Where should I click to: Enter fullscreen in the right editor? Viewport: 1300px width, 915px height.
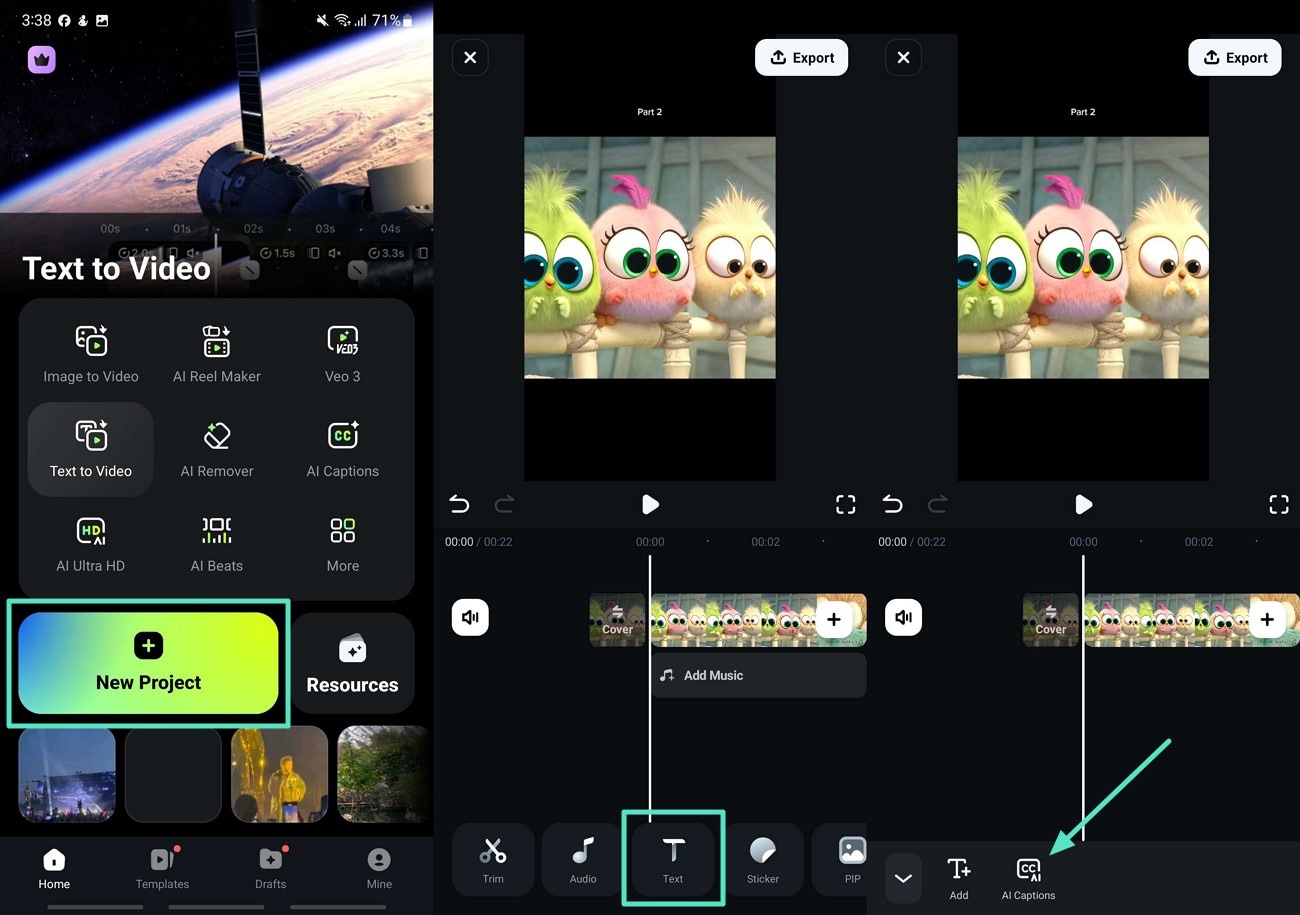tap(1279, 504)
